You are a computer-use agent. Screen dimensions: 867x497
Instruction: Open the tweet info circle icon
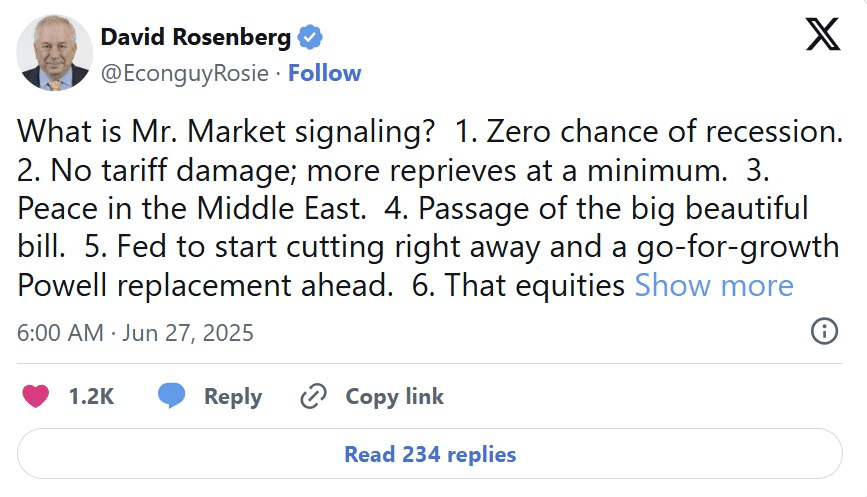pos(824,331)
